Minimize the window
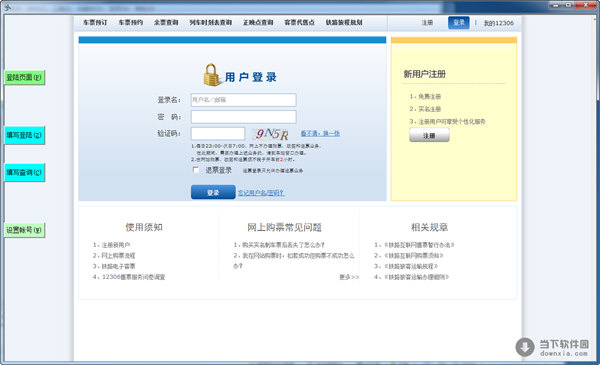 pyautogui.click(x=556, y=5)
